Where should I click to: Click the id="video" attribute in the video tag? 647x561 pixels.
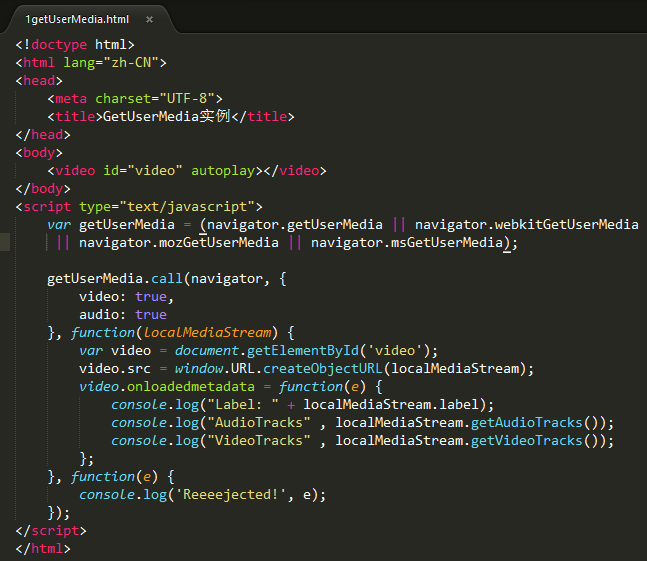(x=143, y=171)
